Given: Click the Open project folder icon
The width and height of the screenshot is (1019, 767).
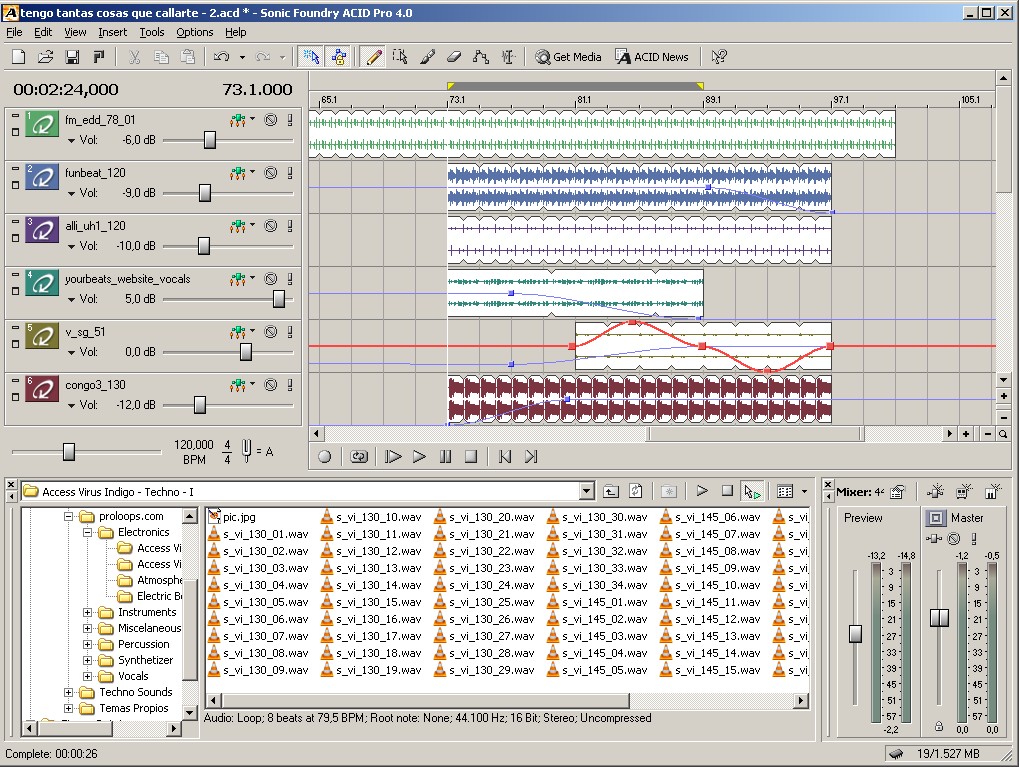Looking at the screenshot, I should tap(45, 57).
